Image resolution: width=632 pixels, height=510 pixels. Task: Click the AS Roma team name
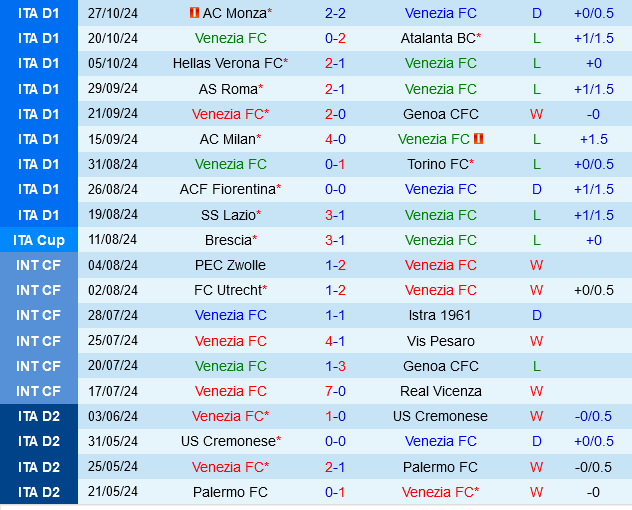(228, 89)
